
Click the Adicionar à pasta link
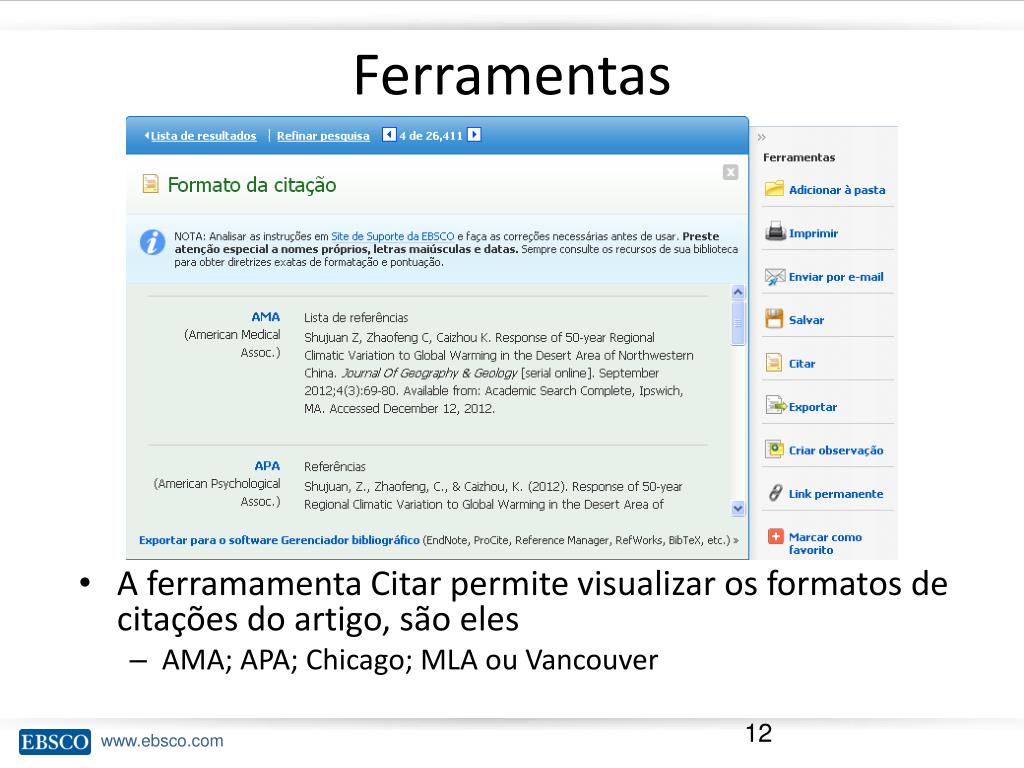(837, 190)
